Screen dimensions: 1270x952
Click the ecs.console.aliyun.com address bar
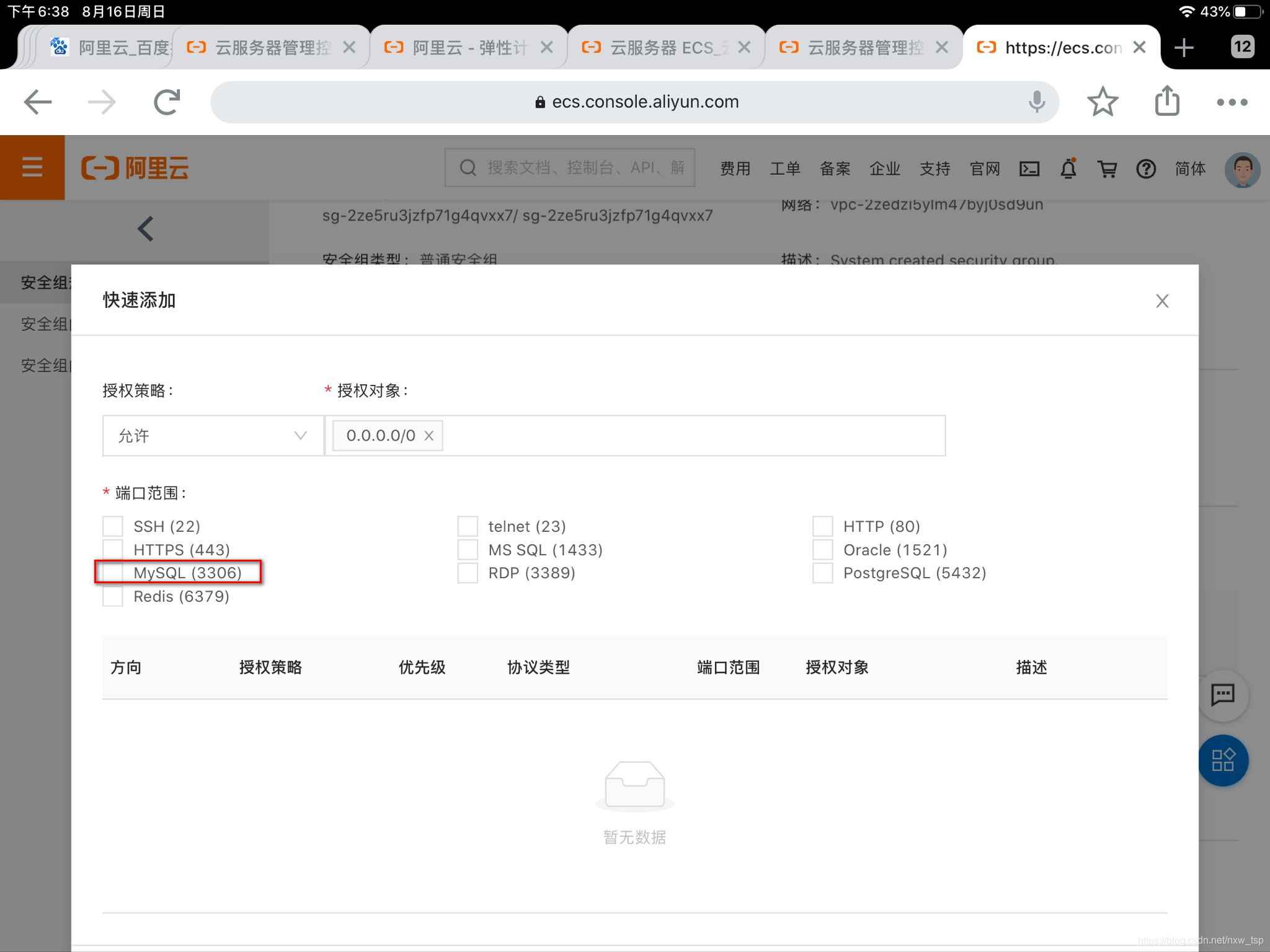[x=635, y=102]
